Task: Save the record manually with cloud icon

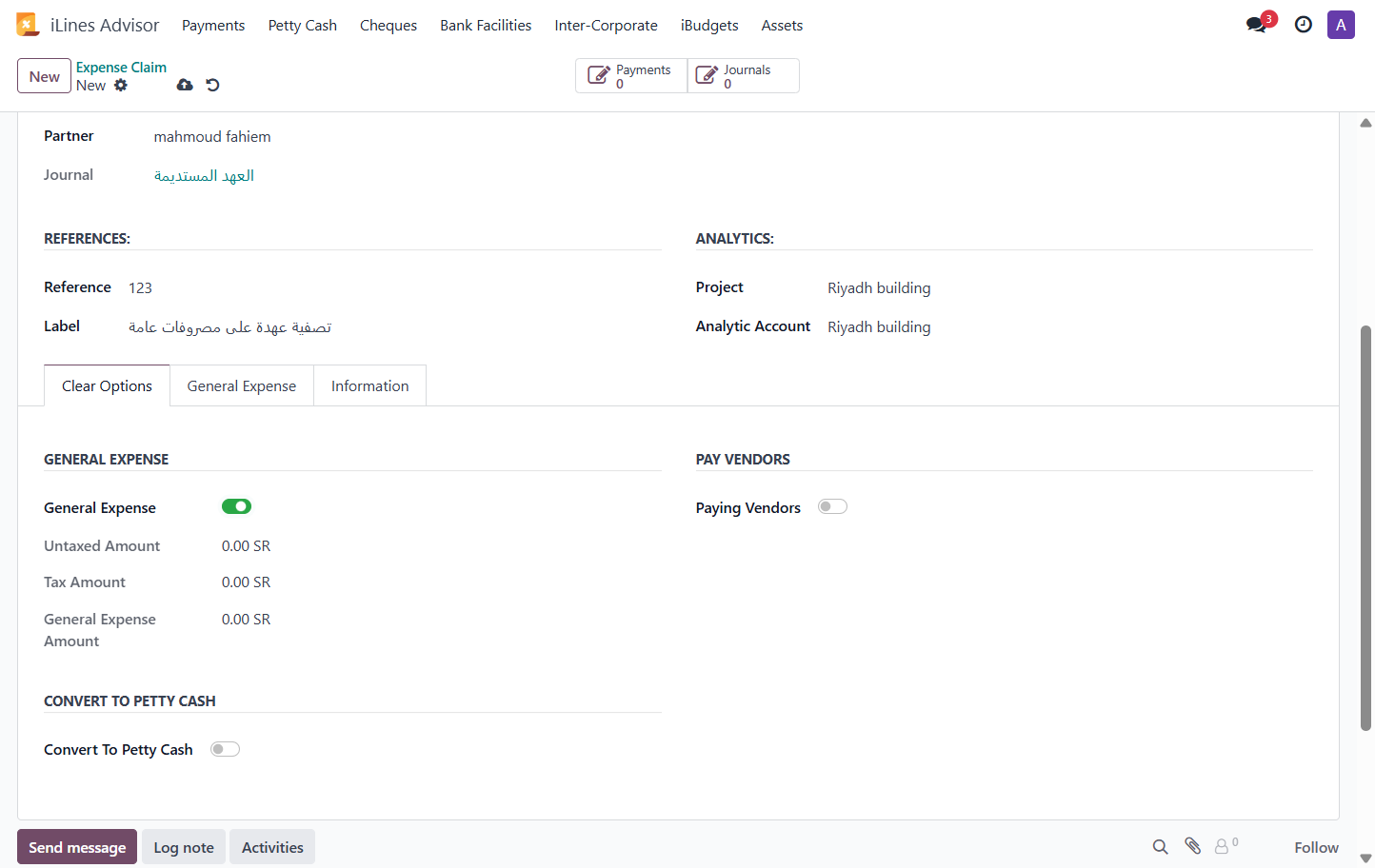Action: [x=185, y=85]
